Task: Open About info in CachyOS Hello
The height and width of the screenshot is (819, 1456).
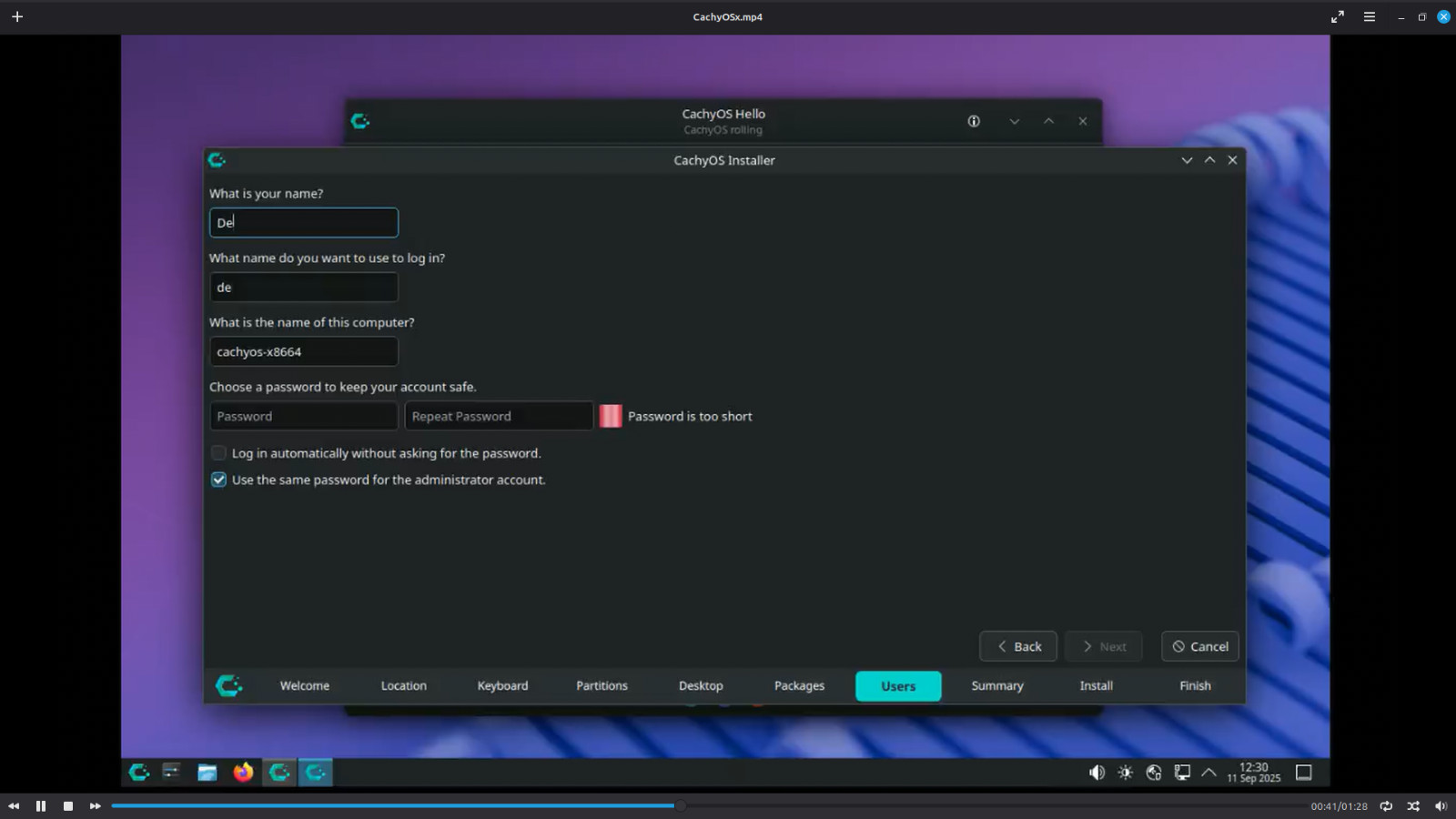Action: (974, 121)
